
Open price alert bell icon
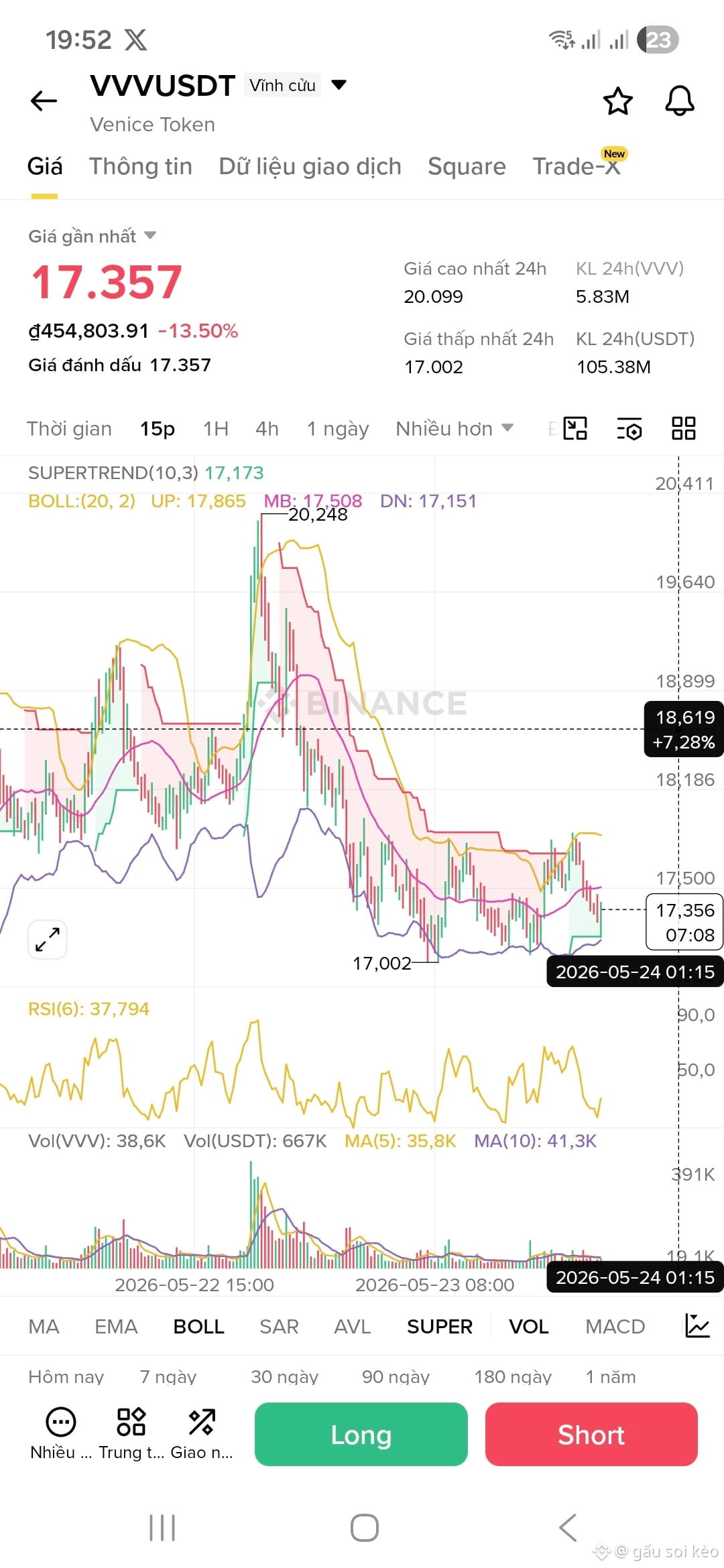pyautogui.click(x=679, y=101)
